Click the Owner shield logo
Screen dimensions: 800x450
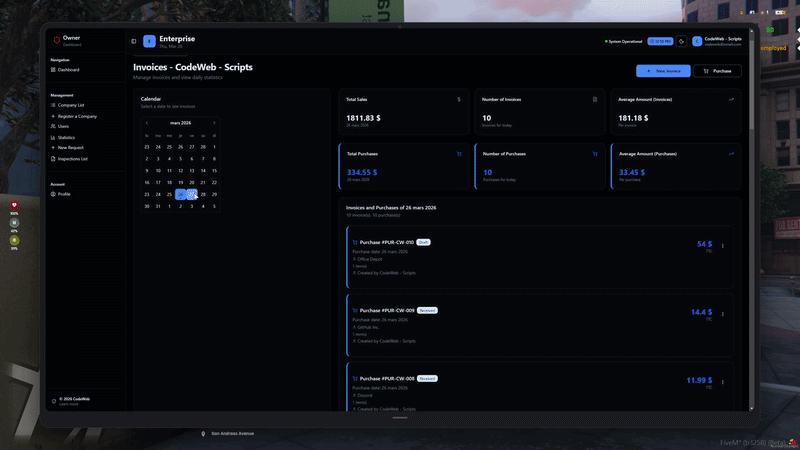[x=55, y=40]
